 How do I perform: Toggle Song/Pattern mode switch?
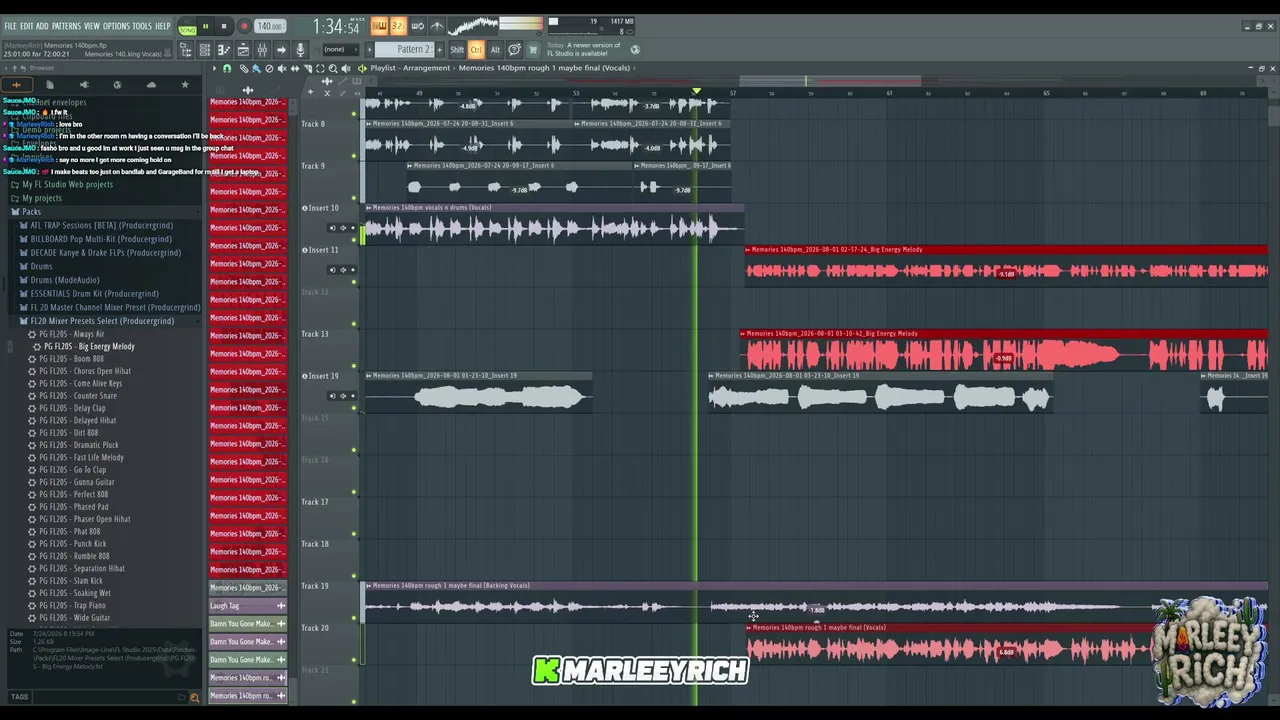pos(187,27)
